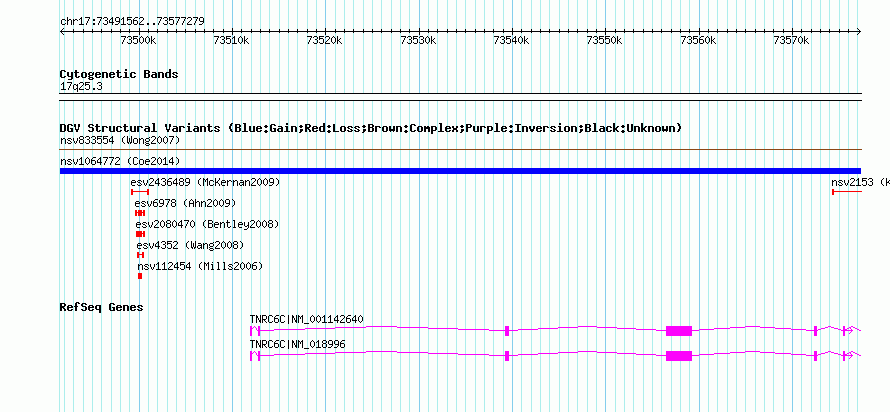The image size is (890, 412).
Task: Click the red loss glyph under esv2436489
Action: [x=140, y=192]
